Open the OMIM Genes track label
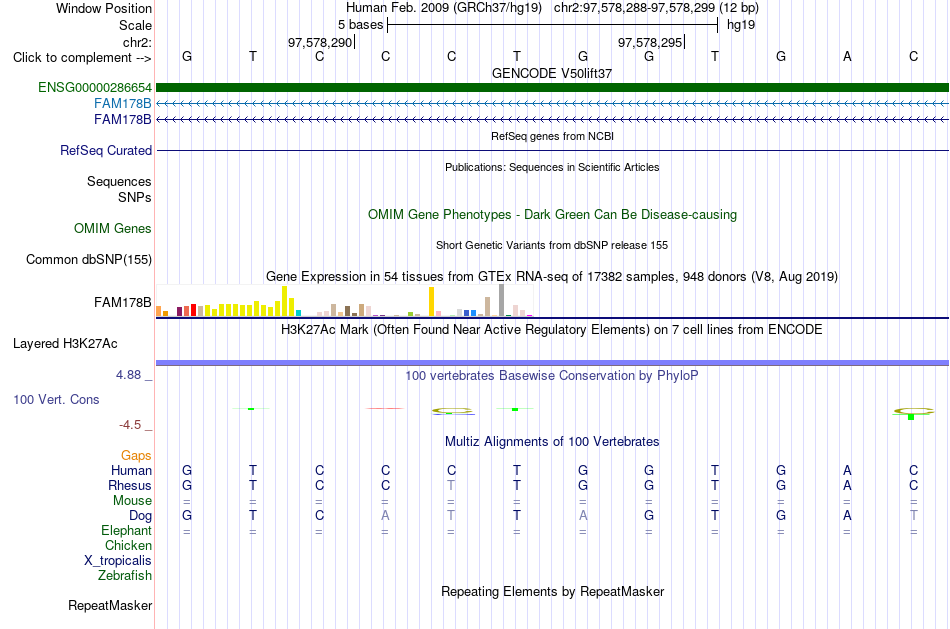The width and height of the screenshot is (950, 629). pyautogui.click(x=113, y=228)
